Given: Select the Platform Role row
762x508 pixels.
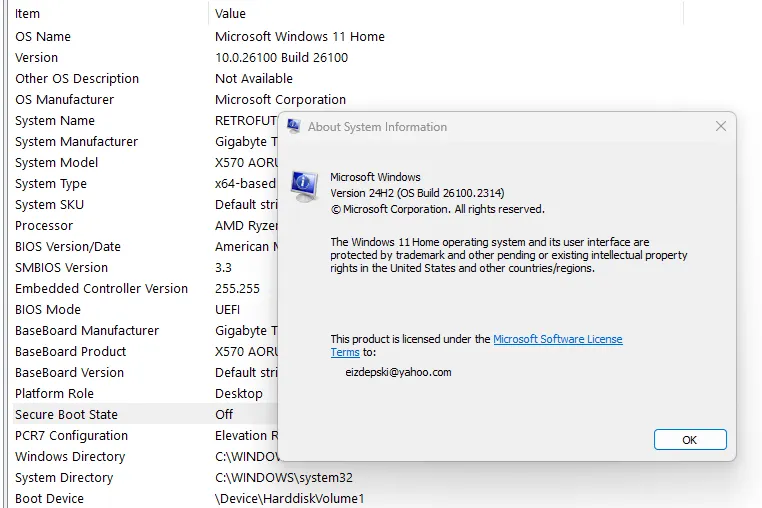Looking at the screenshot, I should click(145, 393).
